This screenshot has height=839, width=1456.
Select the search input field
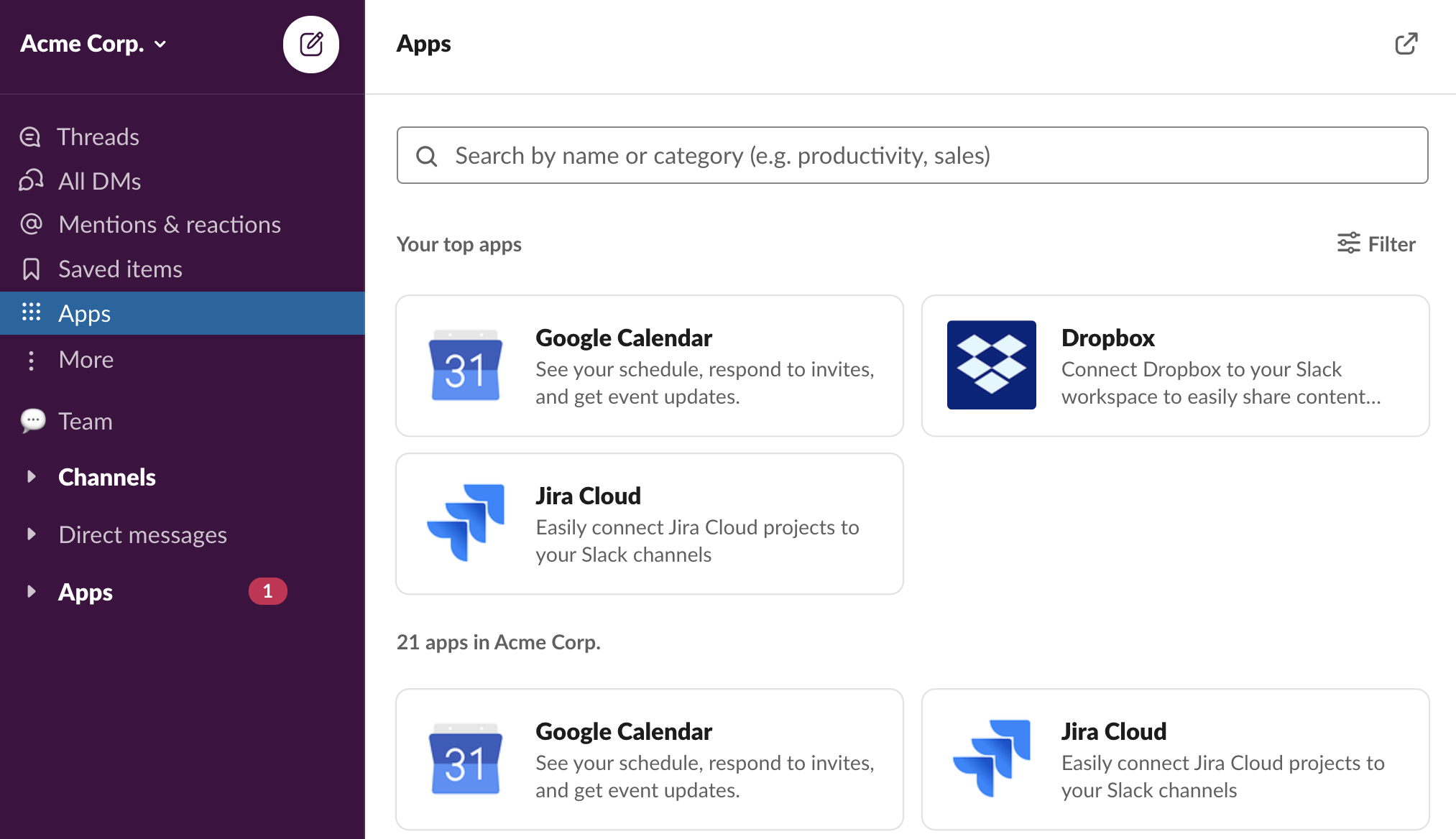point(912,155)
